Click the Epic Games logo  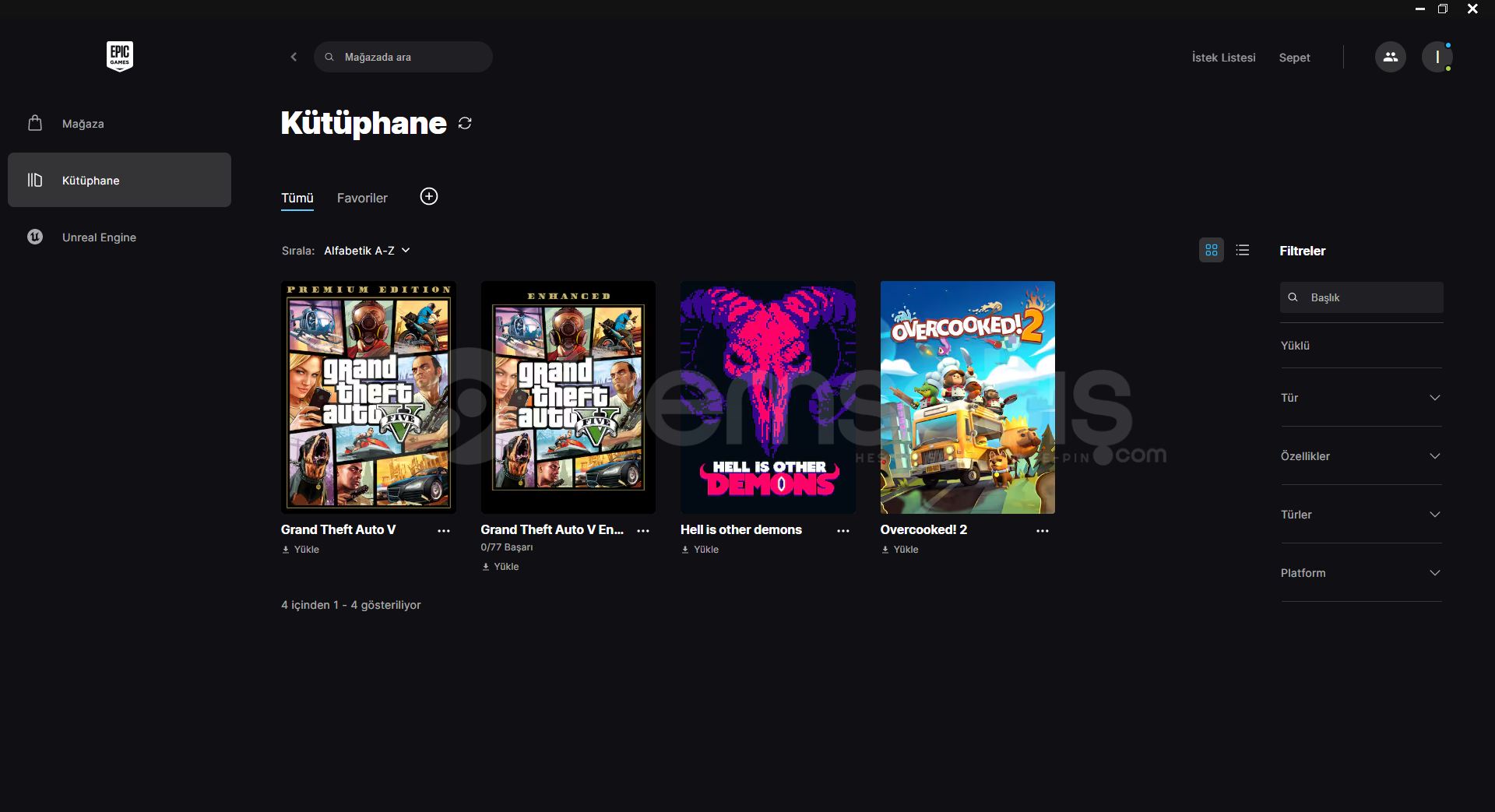coord(120,56)
